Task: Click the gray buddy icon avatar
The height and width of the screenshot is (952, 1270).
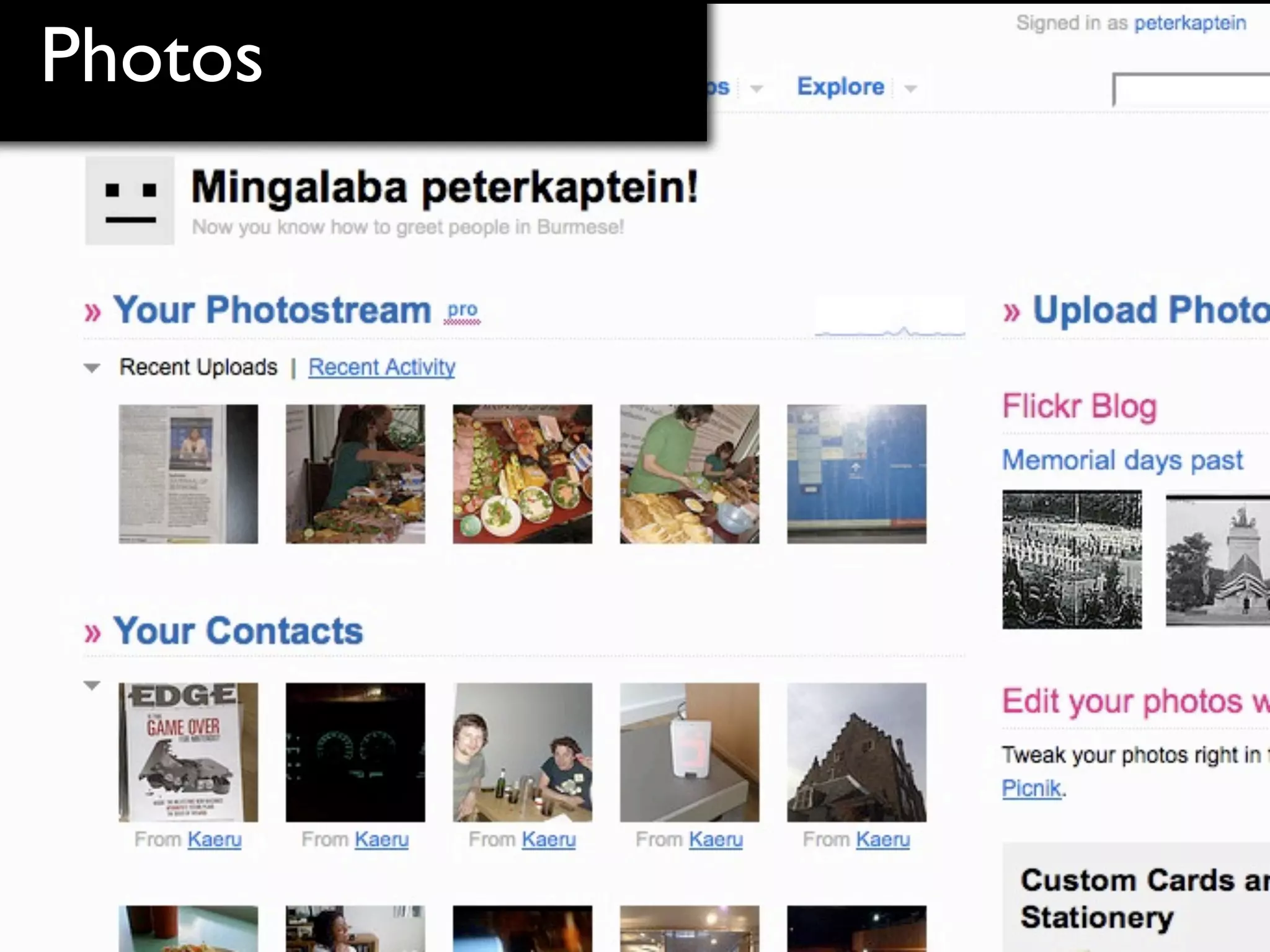Action: click(x=130, y=200)
